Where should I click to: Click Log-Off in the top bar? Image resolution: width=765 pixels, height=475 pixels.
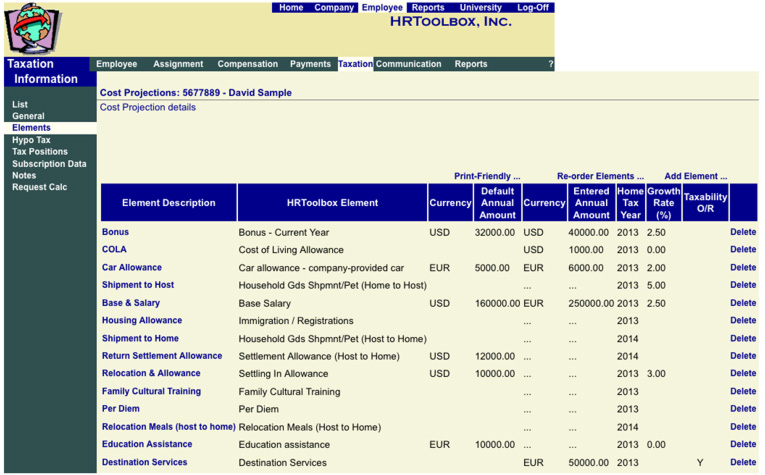pyautogui.click(x=531, y=7)
